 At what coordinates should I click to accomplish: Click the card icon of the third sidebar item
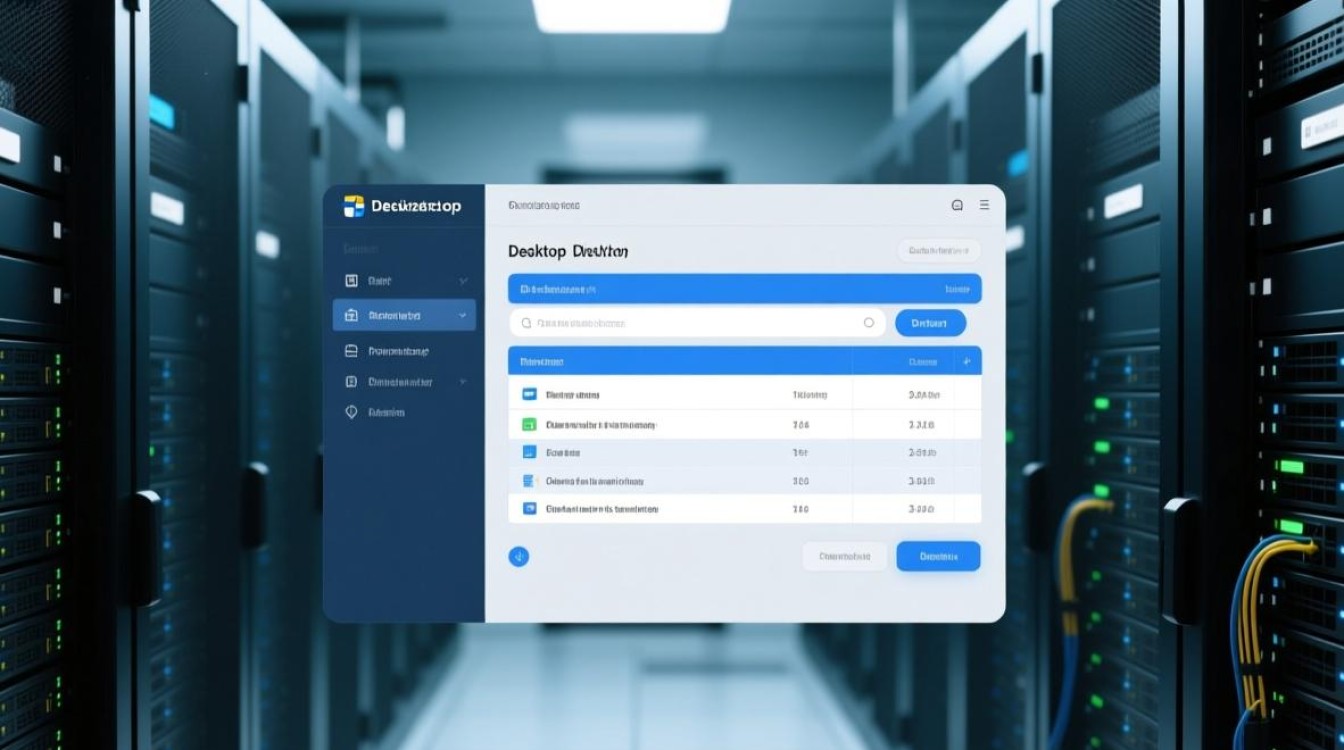(x=351, y=351)
